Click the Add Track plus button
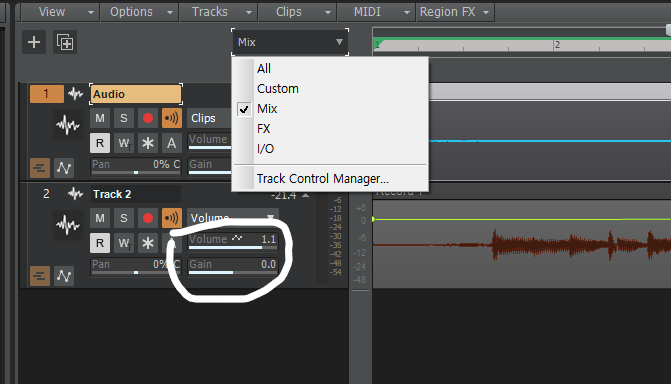Viewport: 671px width, 384px height. point(34,42)
